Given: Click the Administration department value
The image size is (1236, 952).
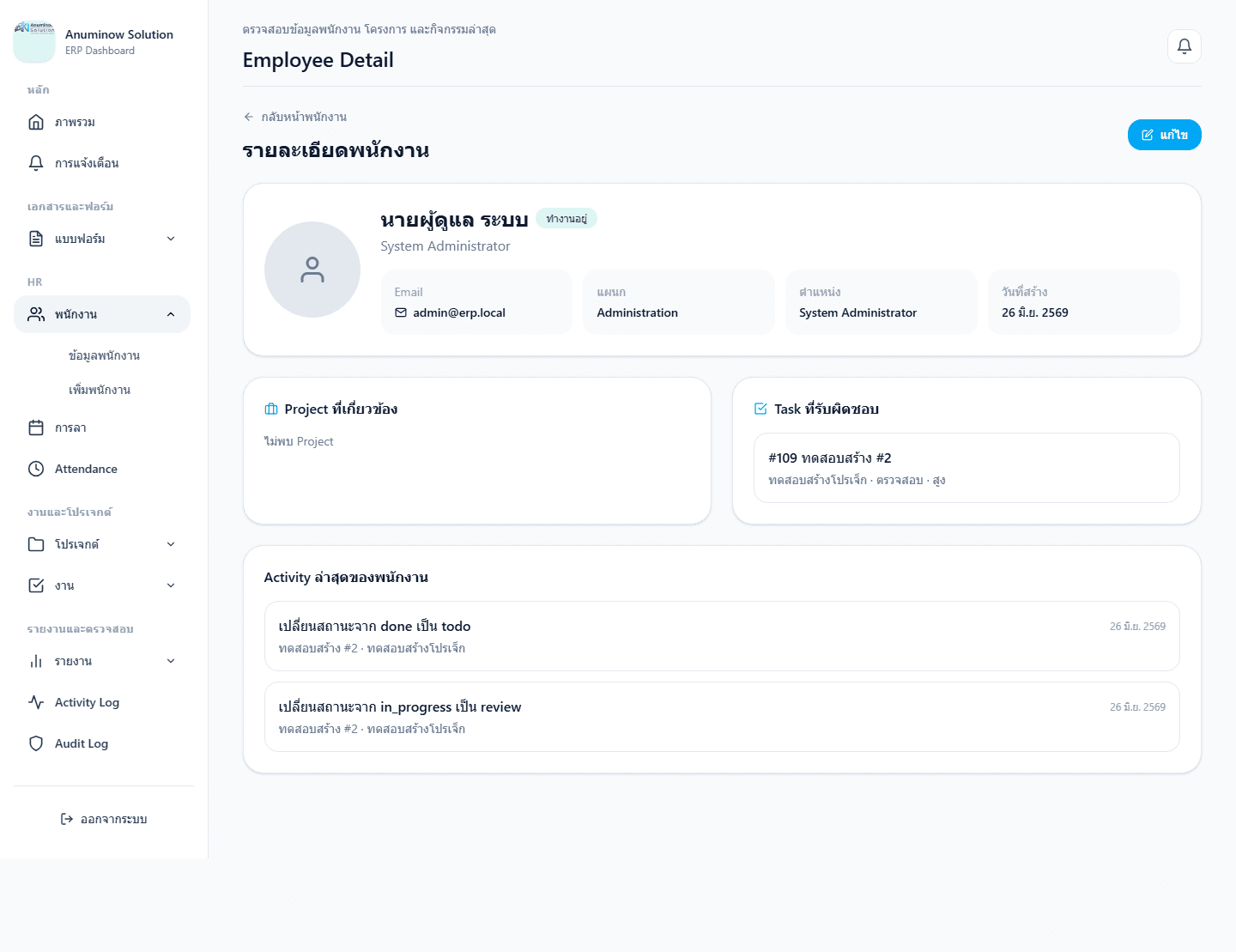Looking at the screenshot, I should click(638, 312).
